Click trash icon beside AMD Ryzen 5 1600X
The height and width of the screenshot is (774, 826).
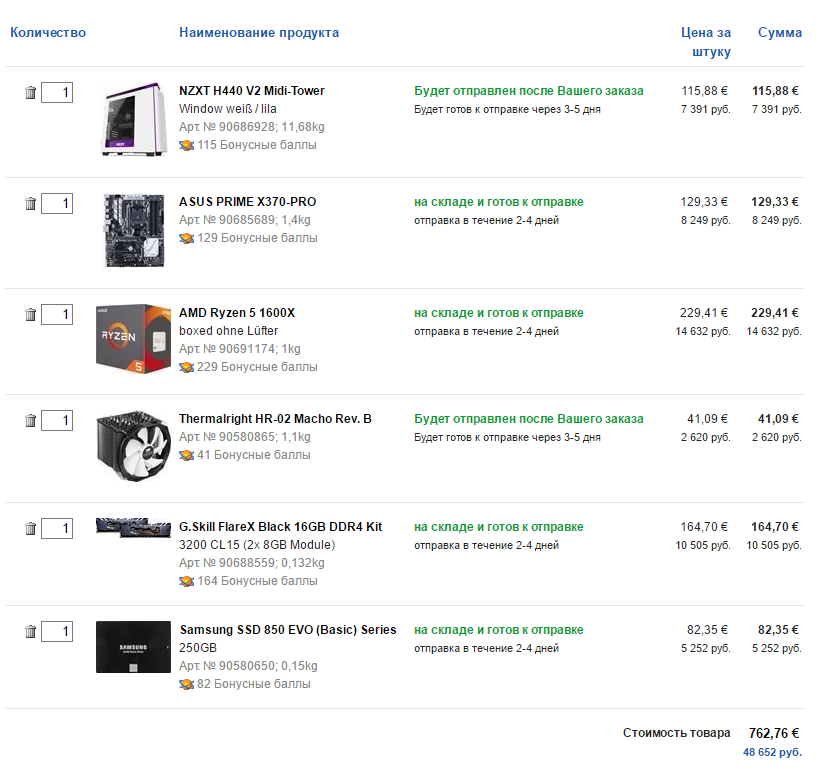[x=30, y=315]
